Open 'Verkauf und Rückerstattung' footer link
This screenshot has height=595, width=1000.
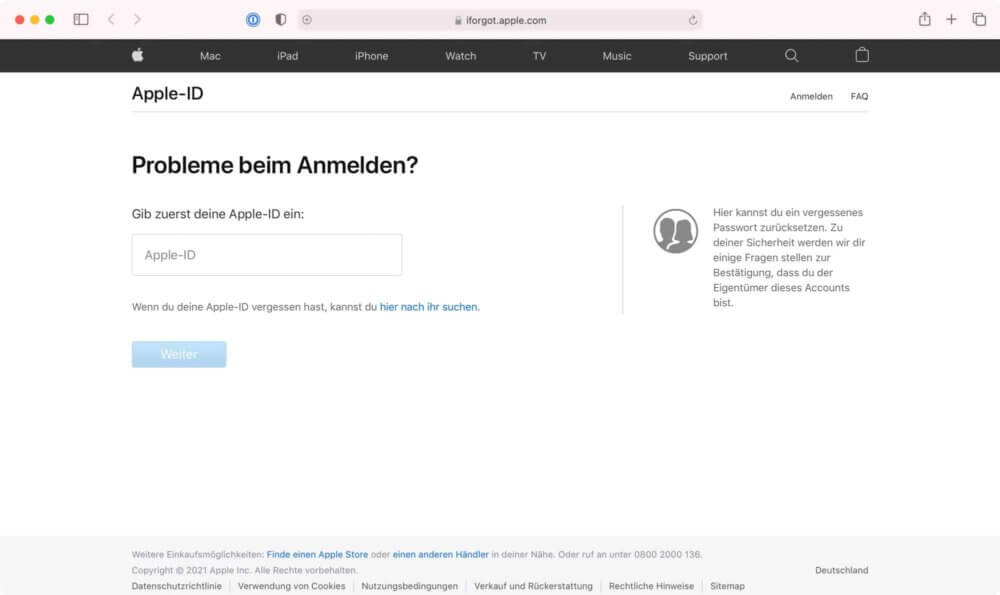click(x=533, y=586)
